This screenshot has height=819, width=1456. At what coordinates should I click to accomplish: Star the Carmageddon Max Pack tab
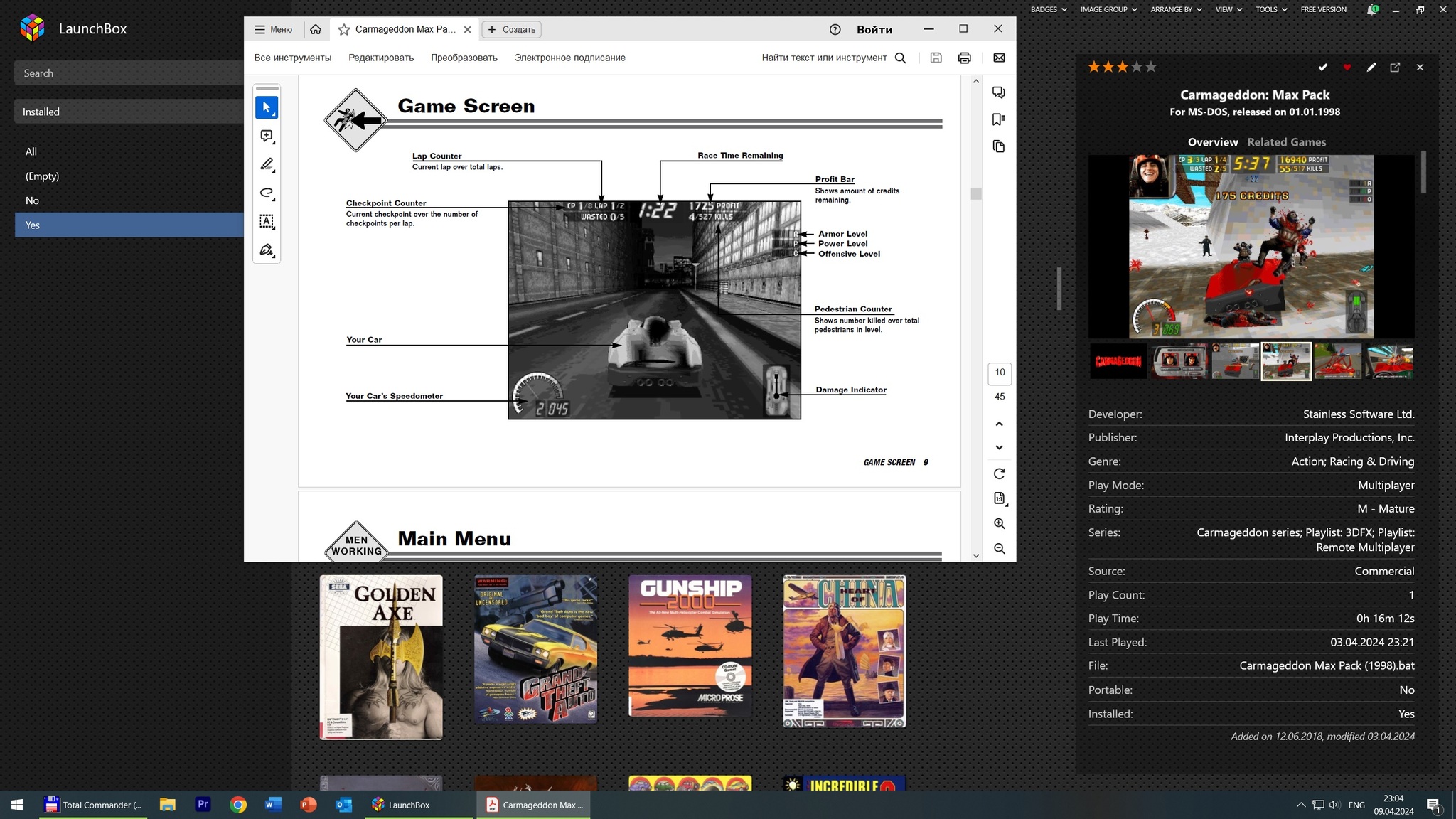(x=344, y=29)
